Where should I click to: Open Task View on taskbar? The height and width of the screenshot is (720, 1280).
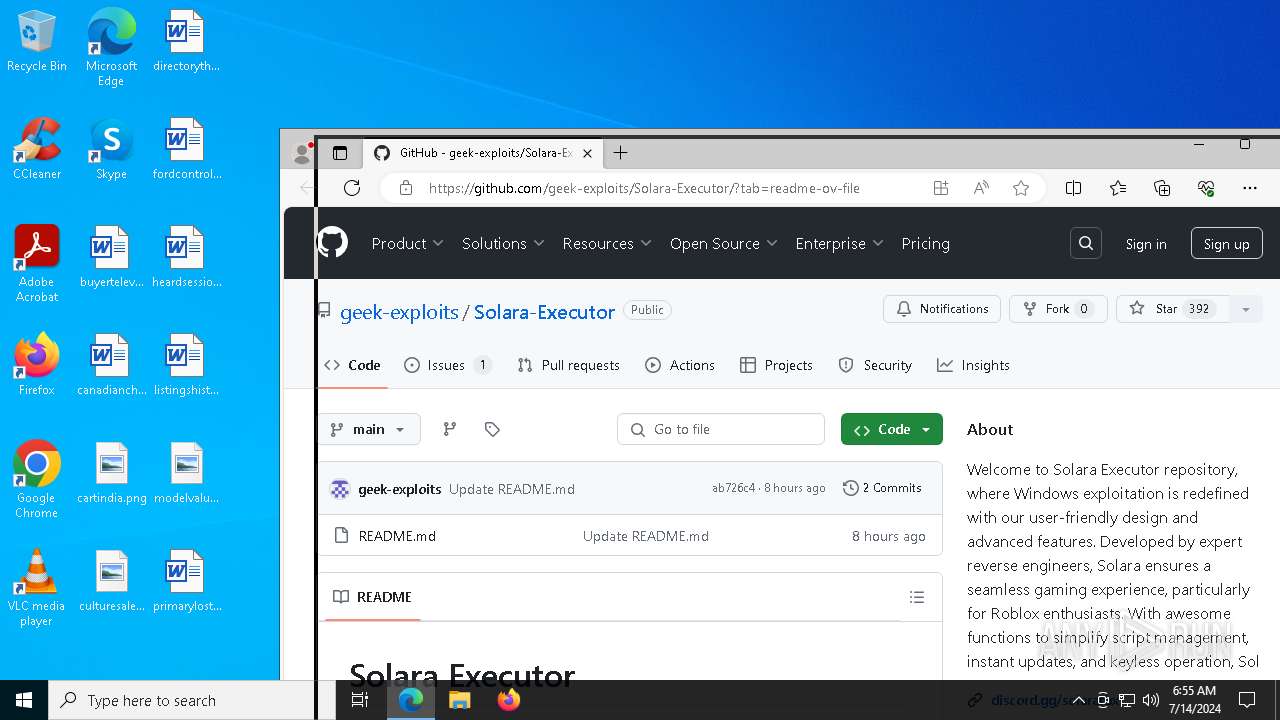click(x=360, y=700)
